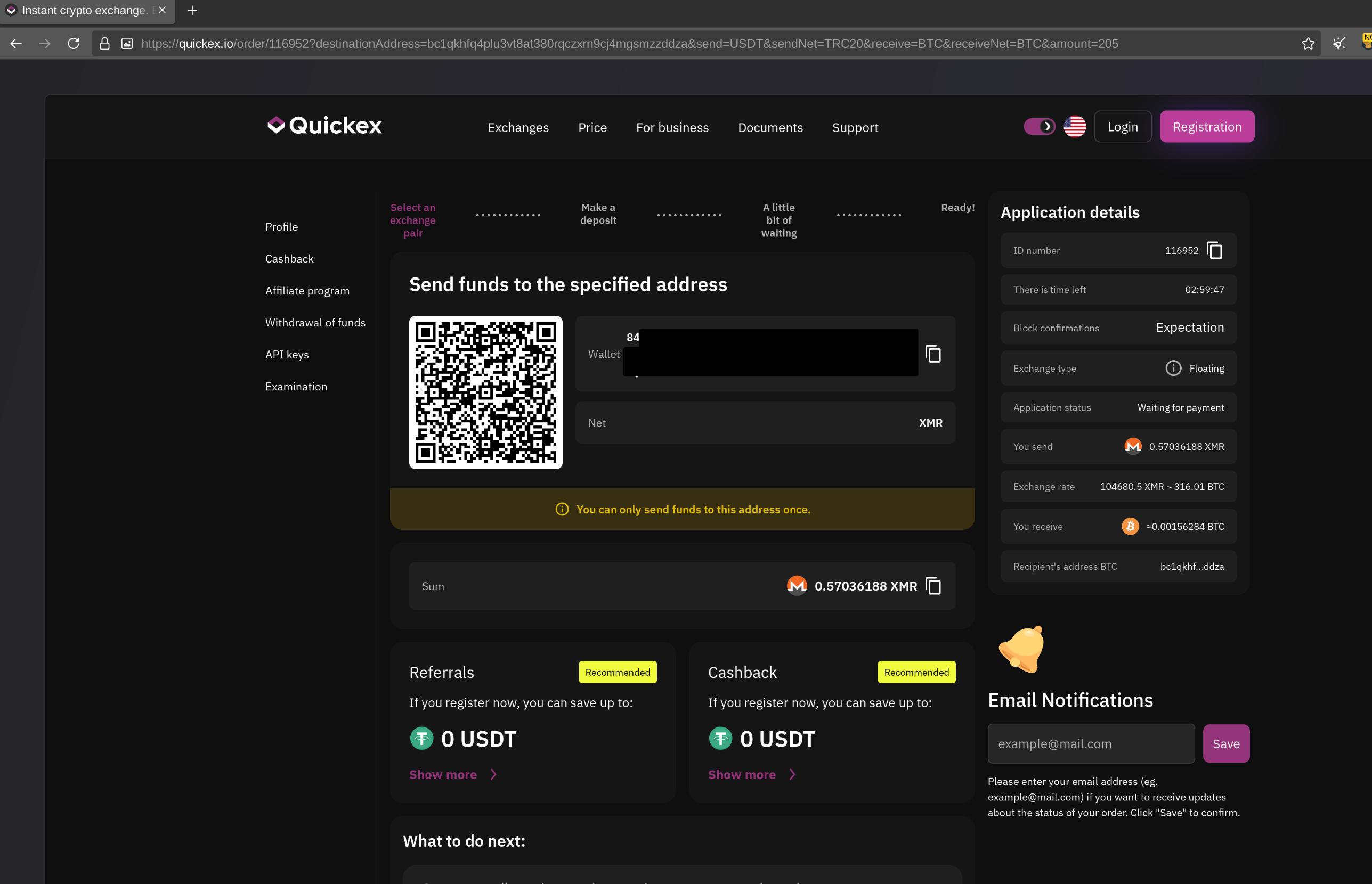Open the Price menu item
Viewport: 1372px width, 884px height.
592,127
